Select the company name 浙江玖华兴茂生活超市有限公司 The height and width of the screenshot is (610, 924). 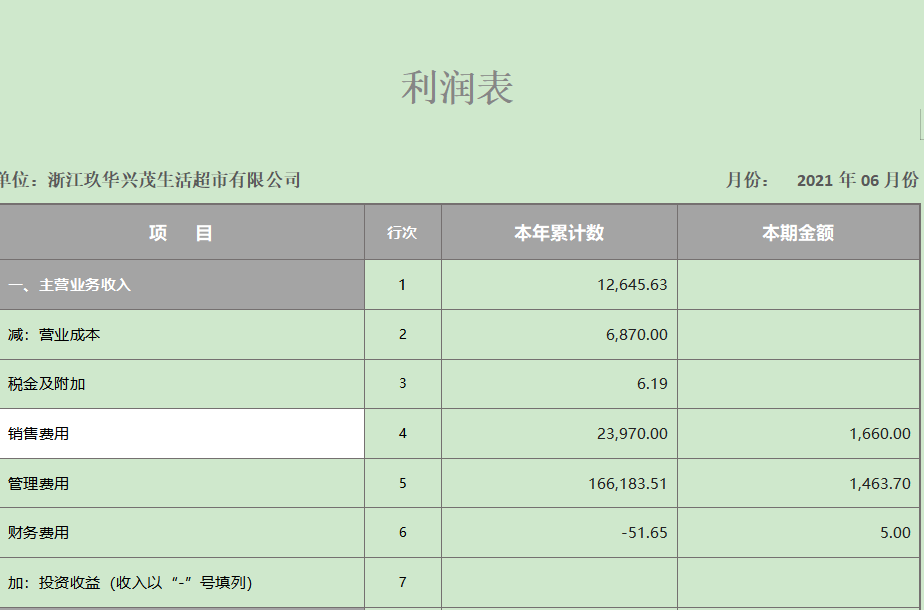174,180
